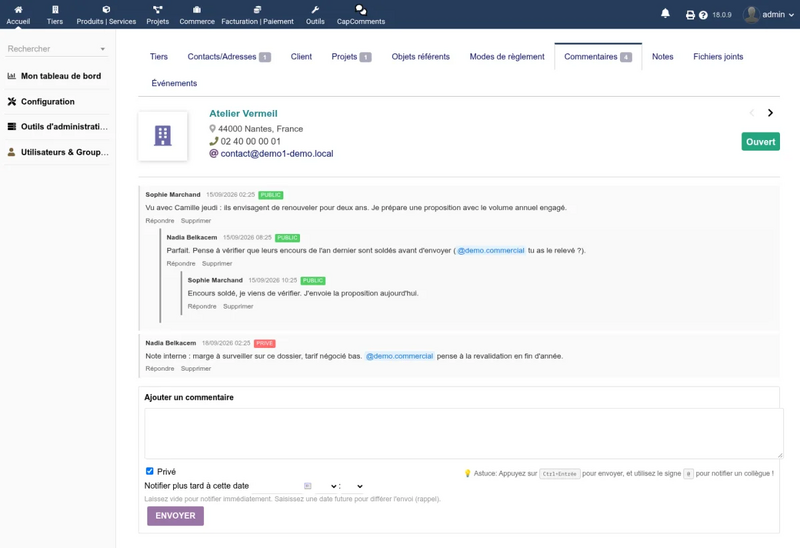The height and width of the screenshot is (548, 800).
Task: Expand the Rechercher search dropdown
Action: 103,49
